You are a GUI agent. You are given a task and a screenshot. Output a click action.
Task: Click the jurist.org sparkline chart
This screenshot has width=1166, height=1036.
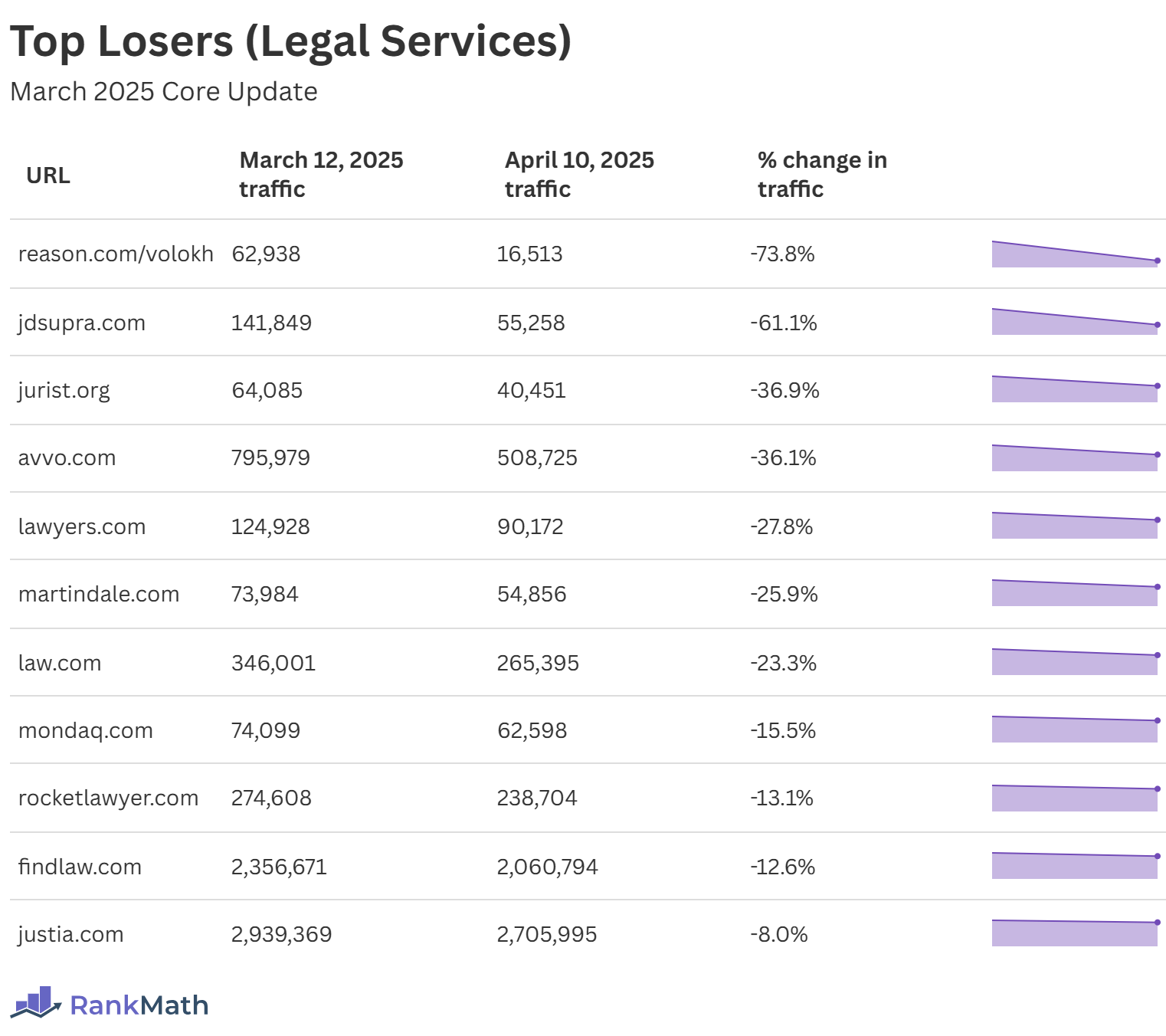tap(1076, 389)
